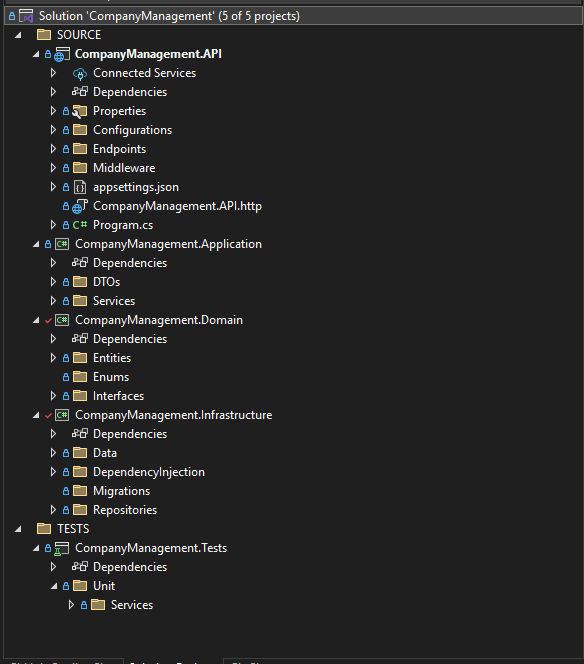Image resolution: width=584 pixels, height=664 pixels.
Task: Click the CompanyManagement.Application C# project icon
Action: coord(62,244)
